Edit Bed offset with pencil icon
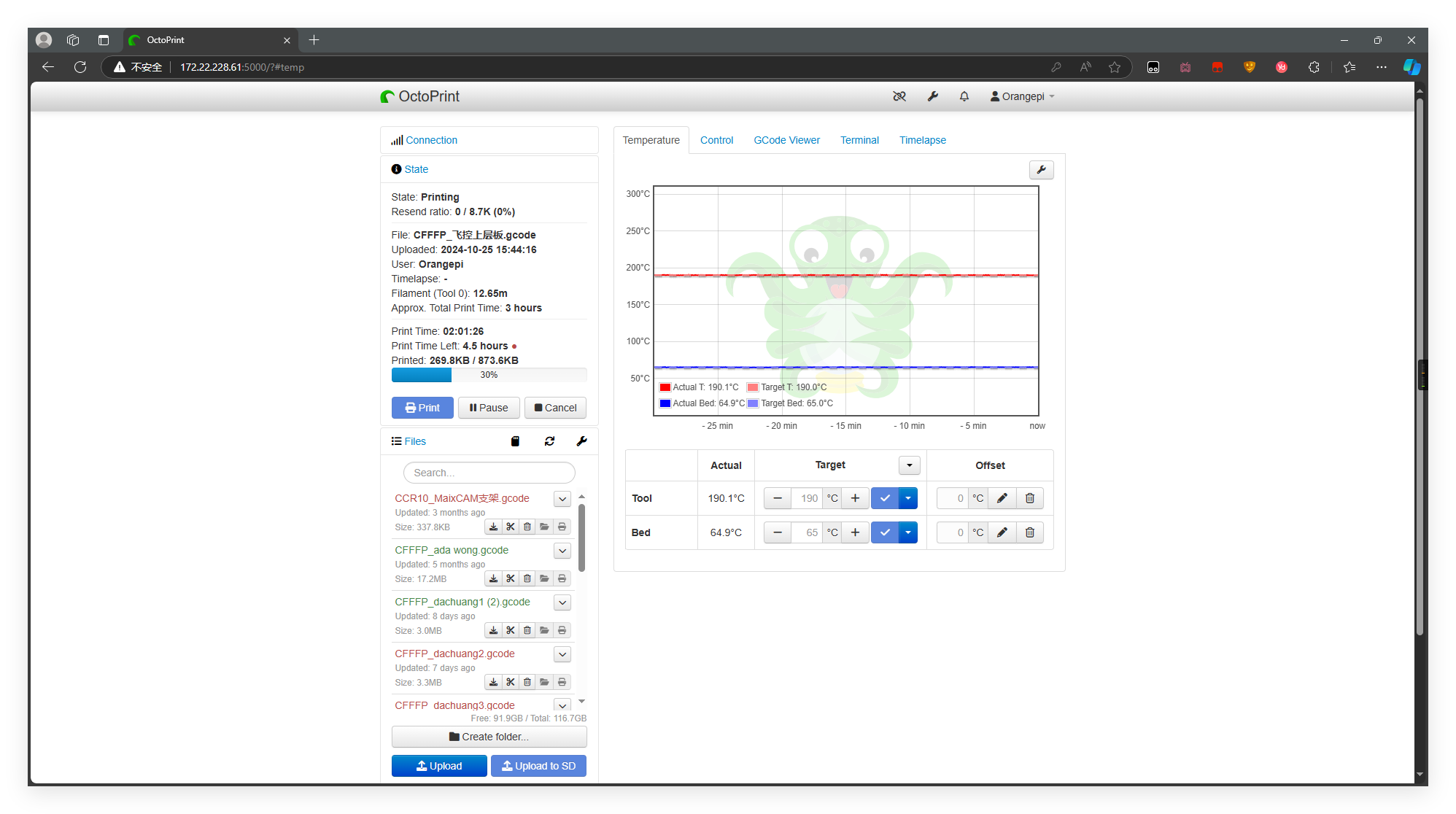The height and width of the screenshot is (814, 1456). coord(1002,532)
